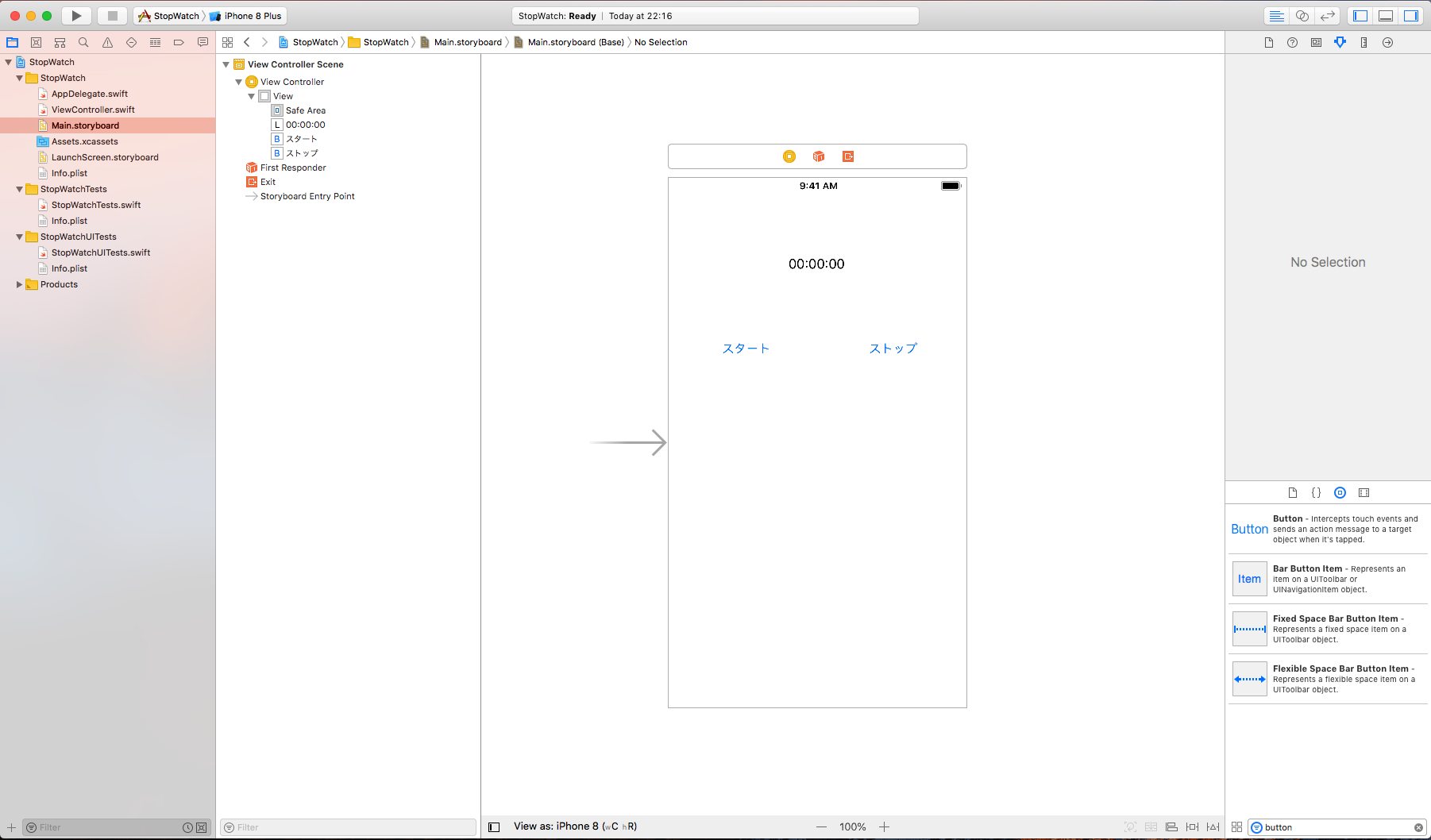Select First Responder cube in scene dock
Viewport: 1431px width, 840px height.
click(819, 156)
